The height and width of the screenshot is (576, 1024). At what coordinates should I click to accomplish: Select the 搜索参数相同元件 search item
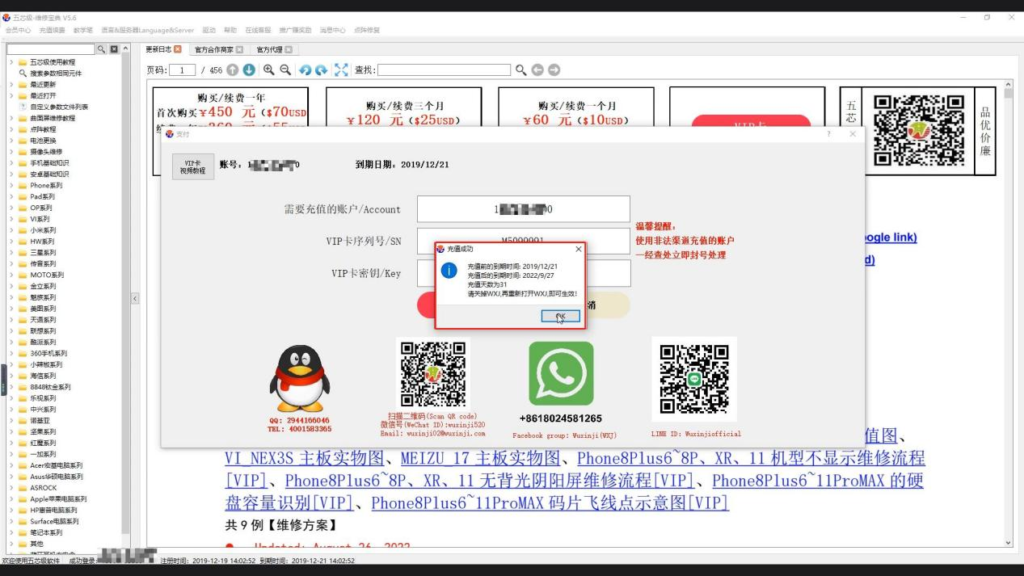56,73
